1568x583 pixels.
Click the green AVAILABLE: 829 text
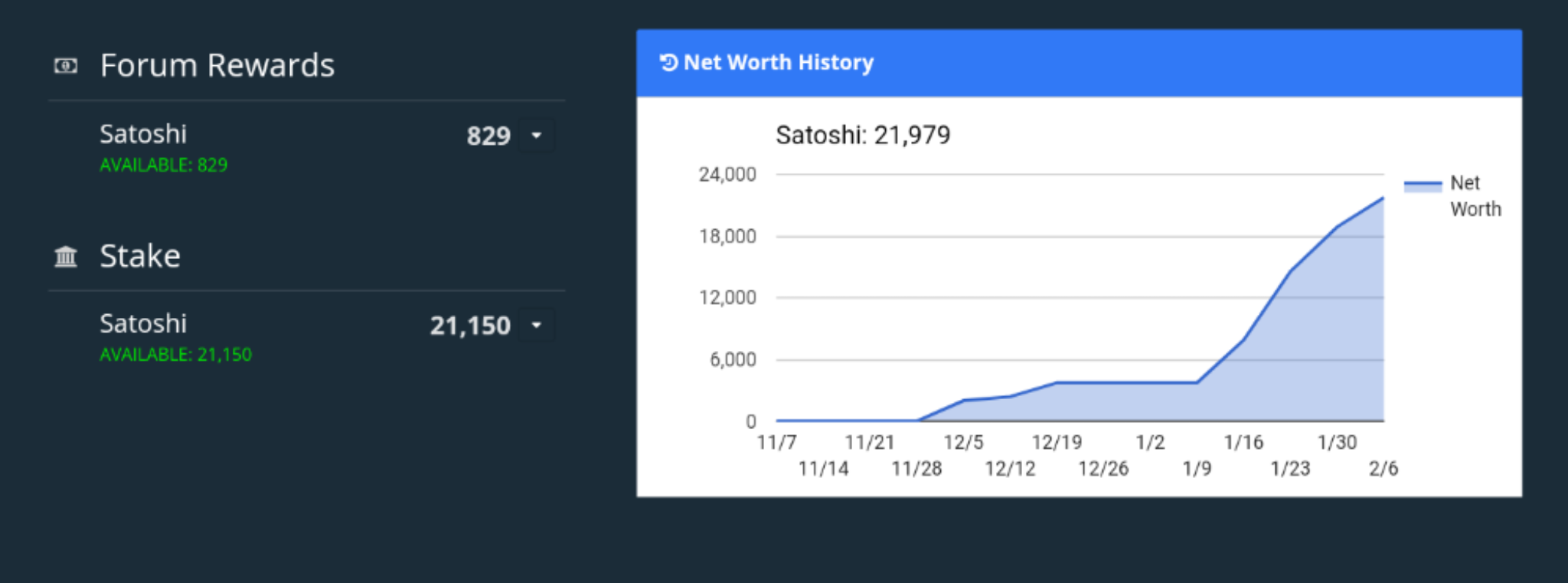coord(163,165)
